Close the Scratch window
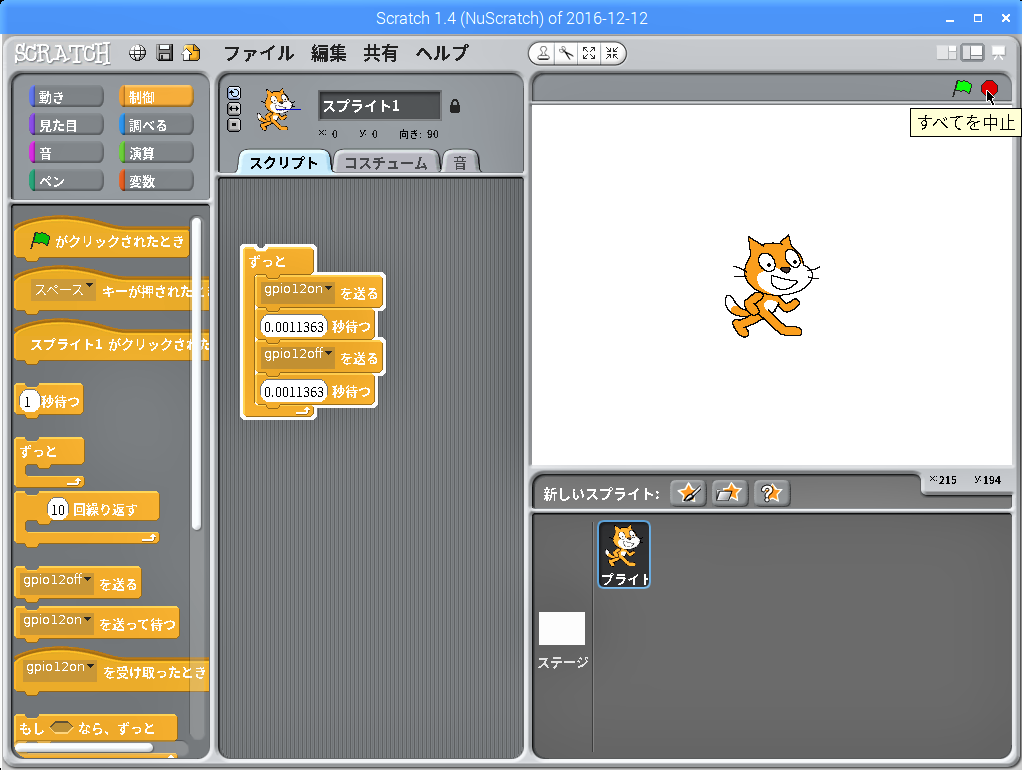The width and height of the screenshot is (1022, 770). point(1006,18)
